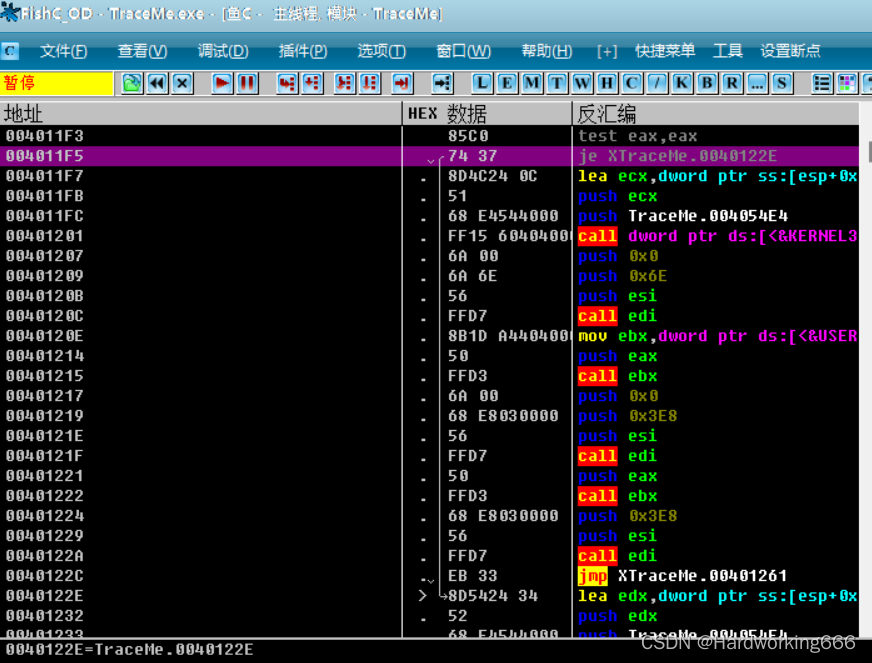Click the Open file toolbar icon
872x663 pixels.
click(132, 83)
